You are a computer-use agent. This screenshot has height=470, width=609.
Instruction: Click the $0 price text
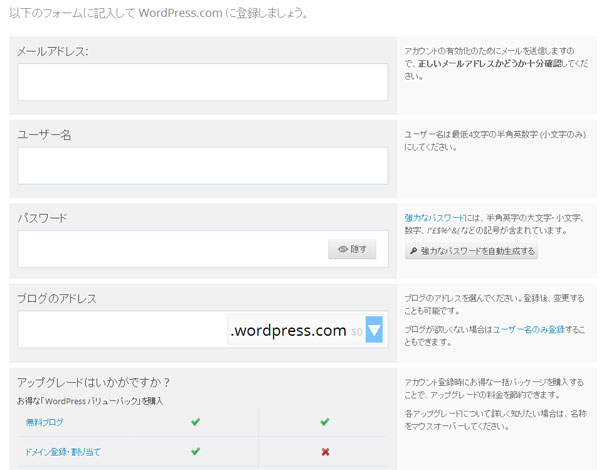tap(357, 332)
